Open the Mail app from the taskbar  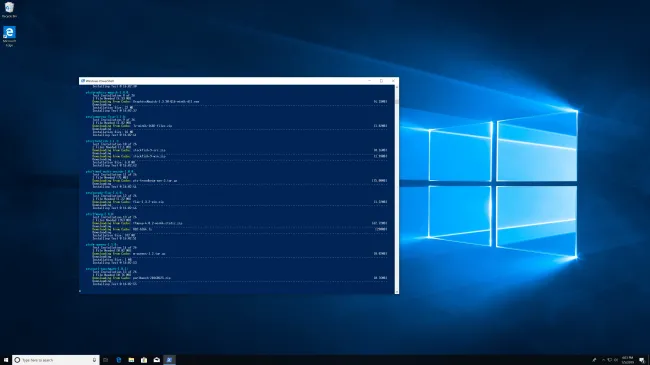click(157, 360)
